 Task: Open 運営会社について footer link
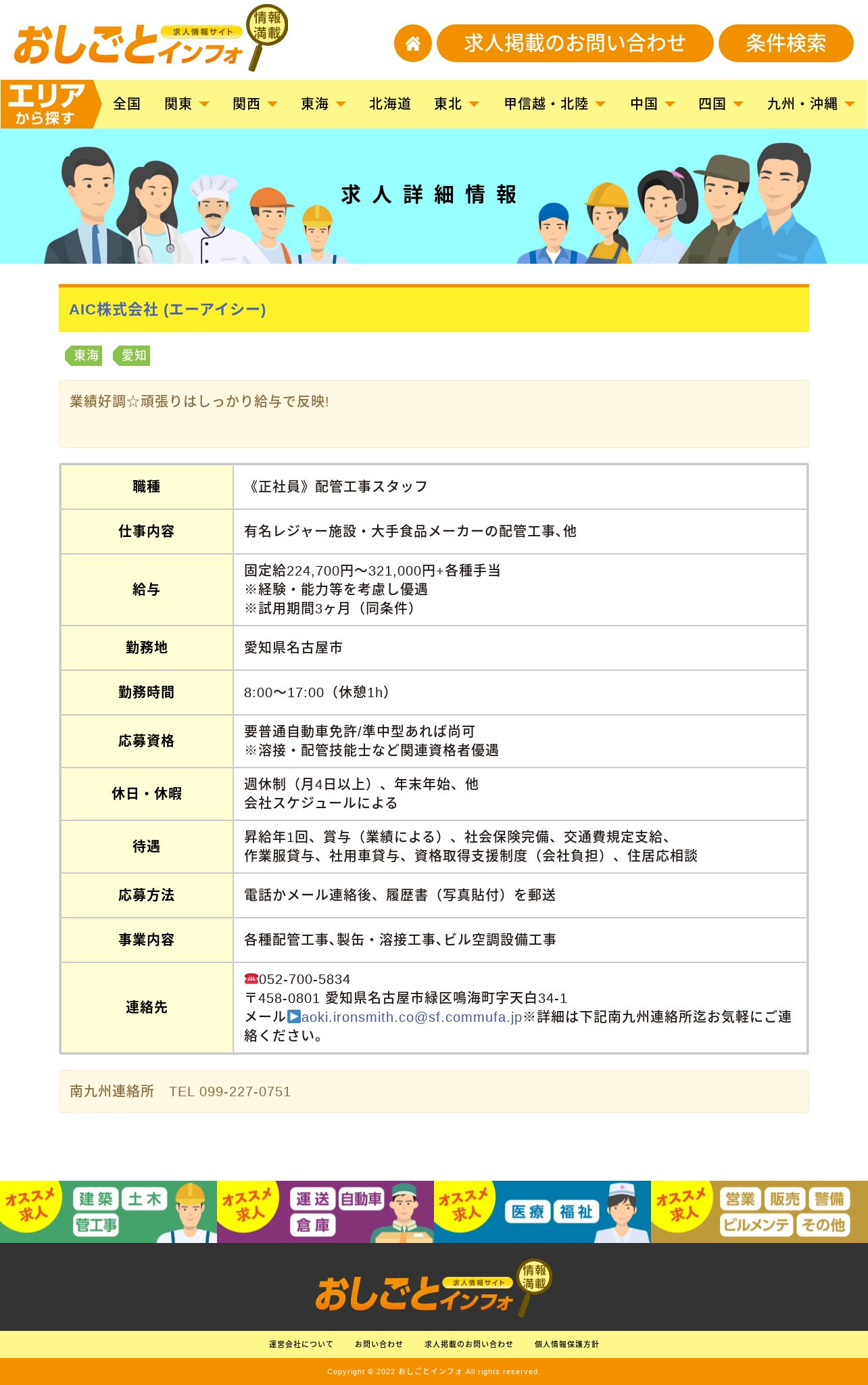tap(301, 1344)
